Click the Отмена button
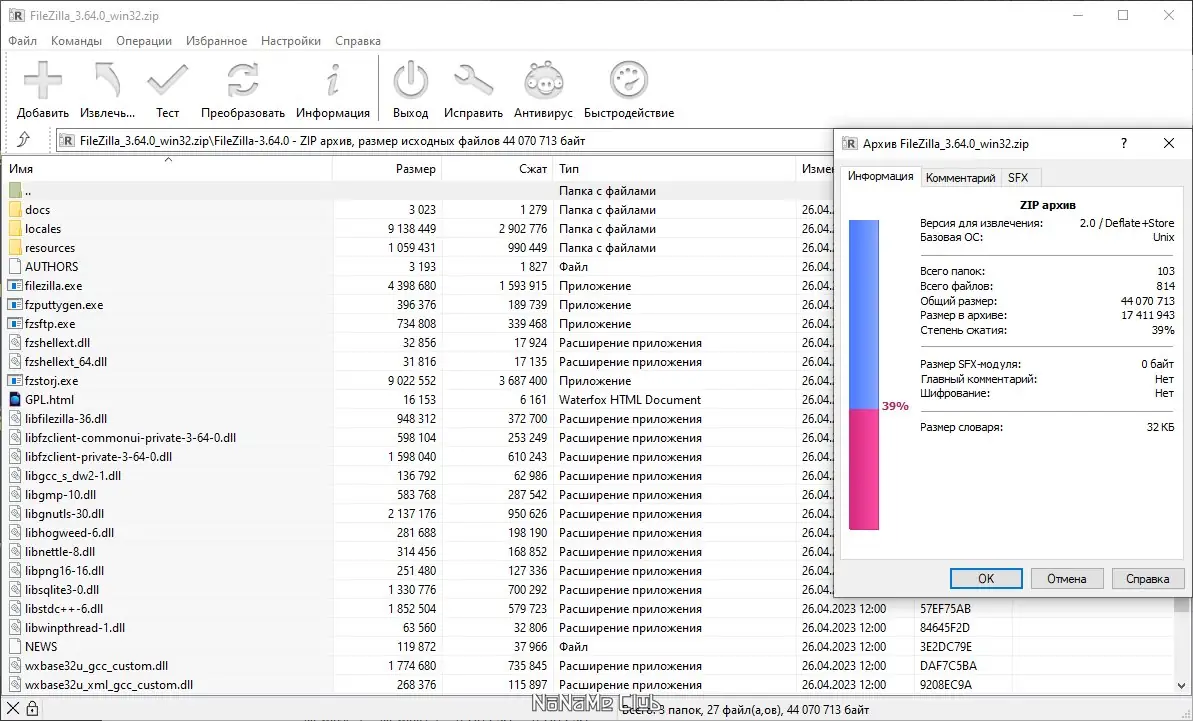This screenshot has height=721, width=1193. tap(1067, 578)
